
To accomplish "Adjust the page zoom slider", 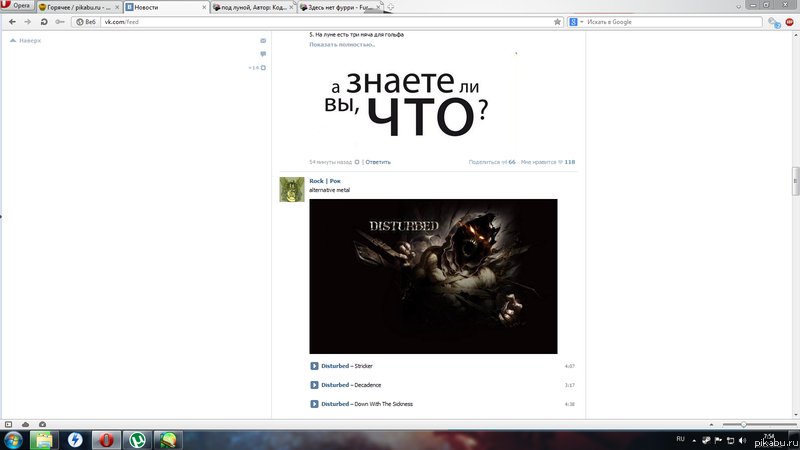I will point(742,425).
